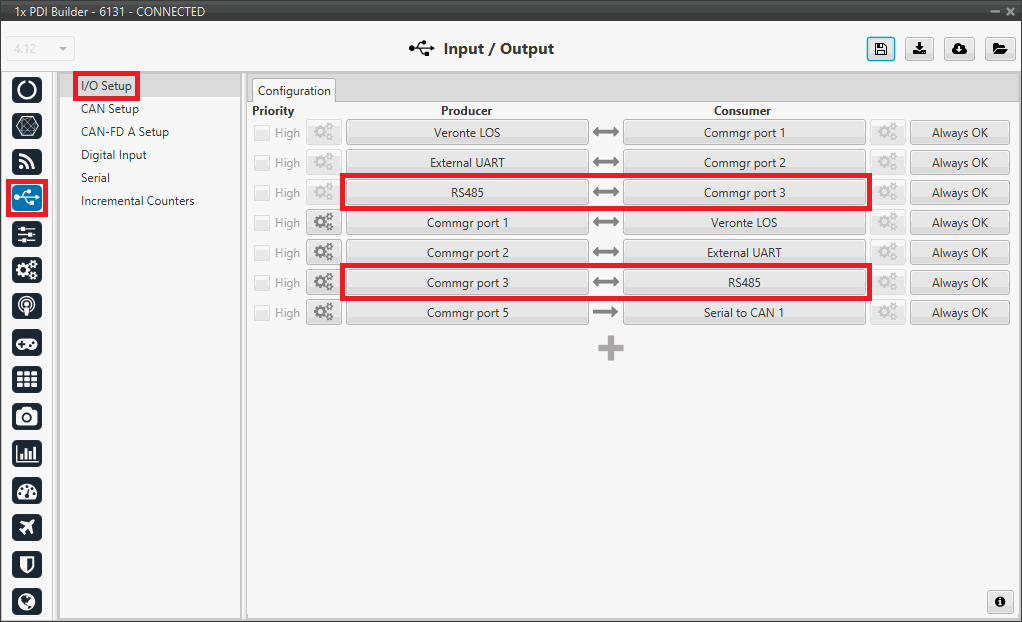Toggle High priority checkbox for RS485 producer
1022x622 pixels.
261,193
